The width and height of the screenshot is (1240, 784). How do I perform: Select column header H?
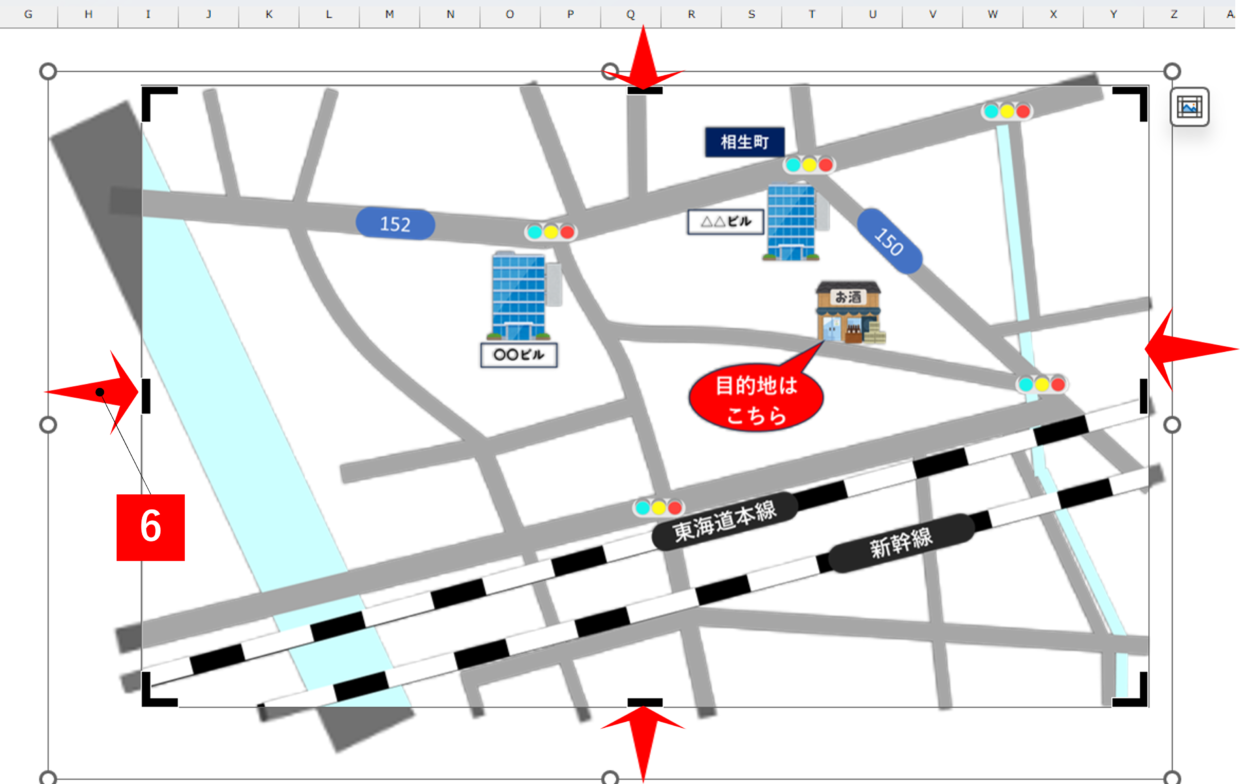(88, 14)
